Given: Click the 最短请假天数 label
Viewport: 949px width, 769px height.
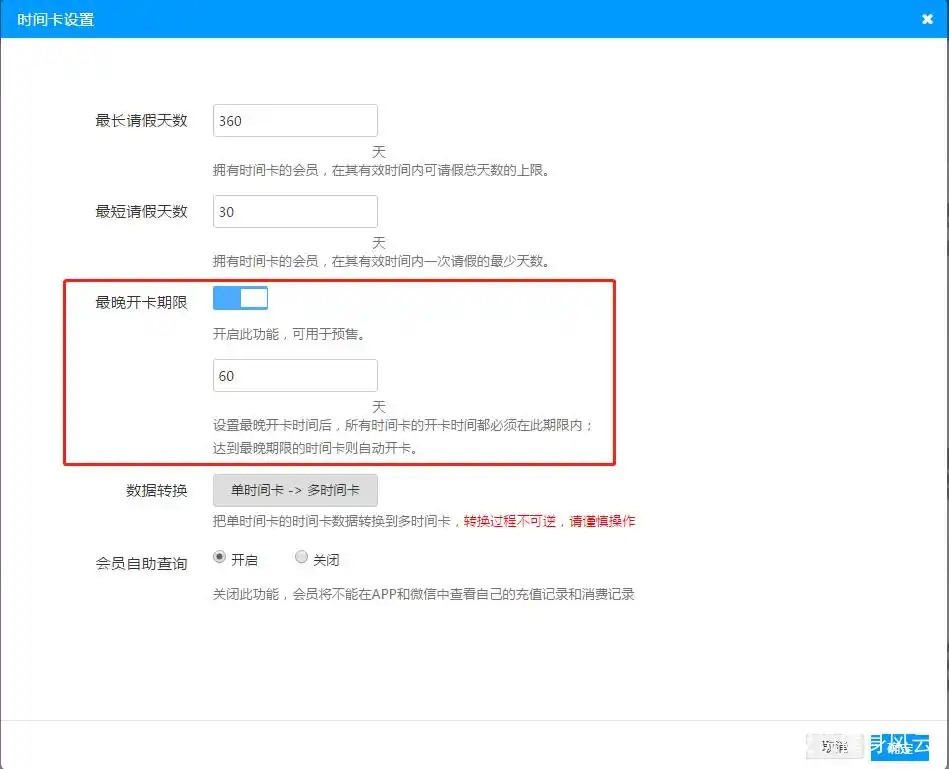Looking at the screenshot, I should [142, 212].
